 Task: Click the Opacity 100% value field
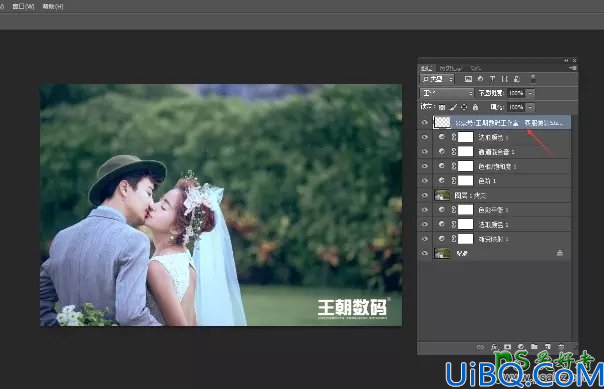[516, 93]
